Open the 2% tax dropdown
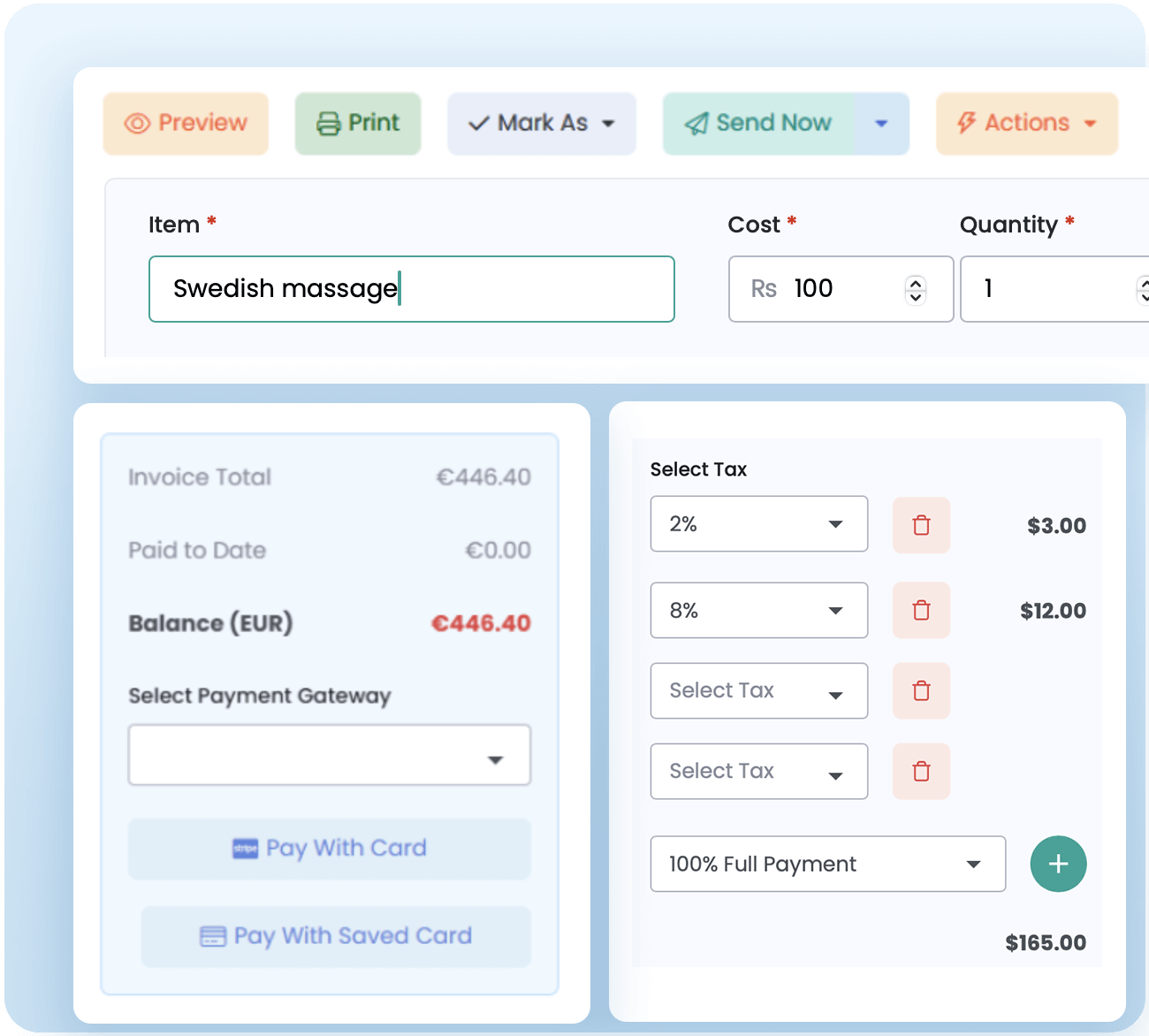Image resolution: width=1149 pixels, height=1036 pixels. pos(758,524)
